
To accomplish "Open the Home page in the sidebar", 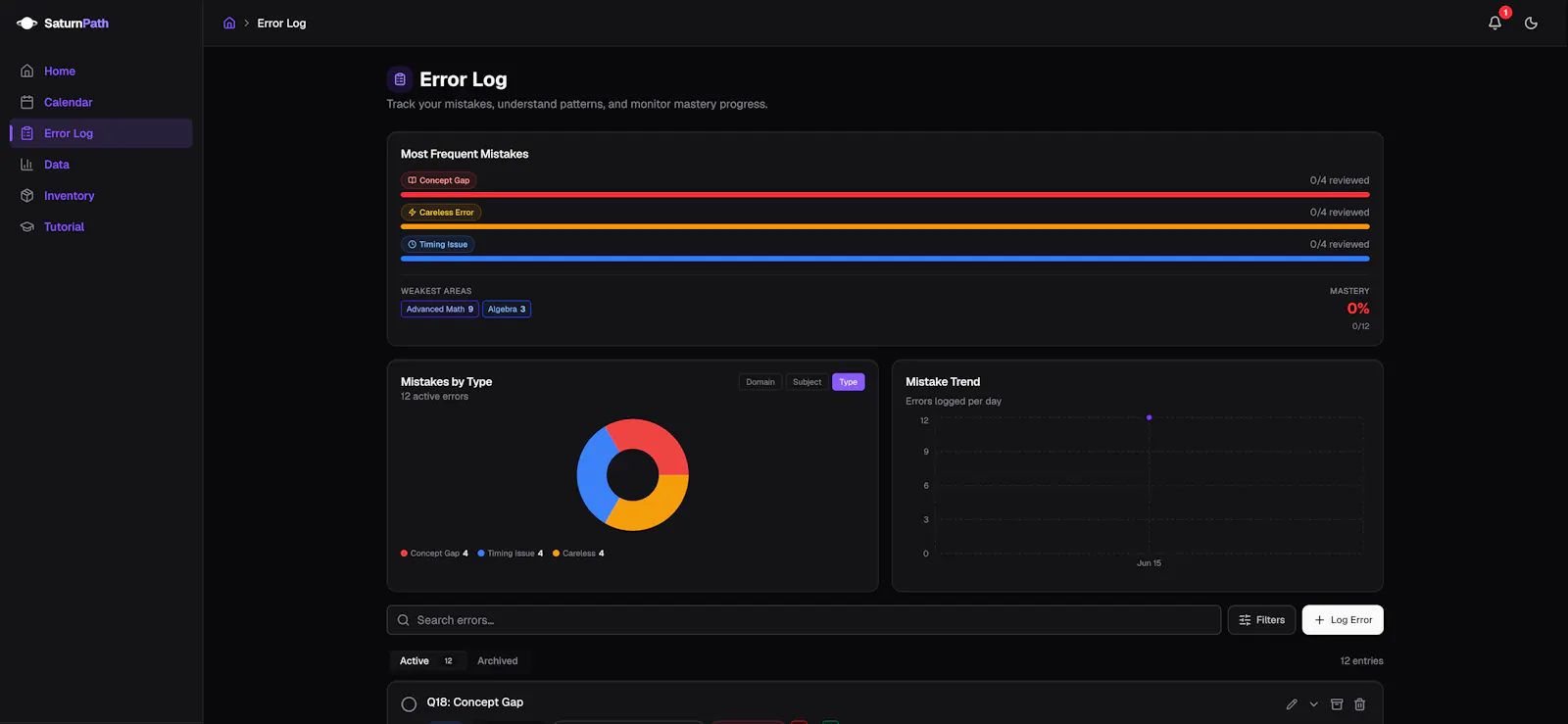I will pyautogui.click(x=101, y=71).
